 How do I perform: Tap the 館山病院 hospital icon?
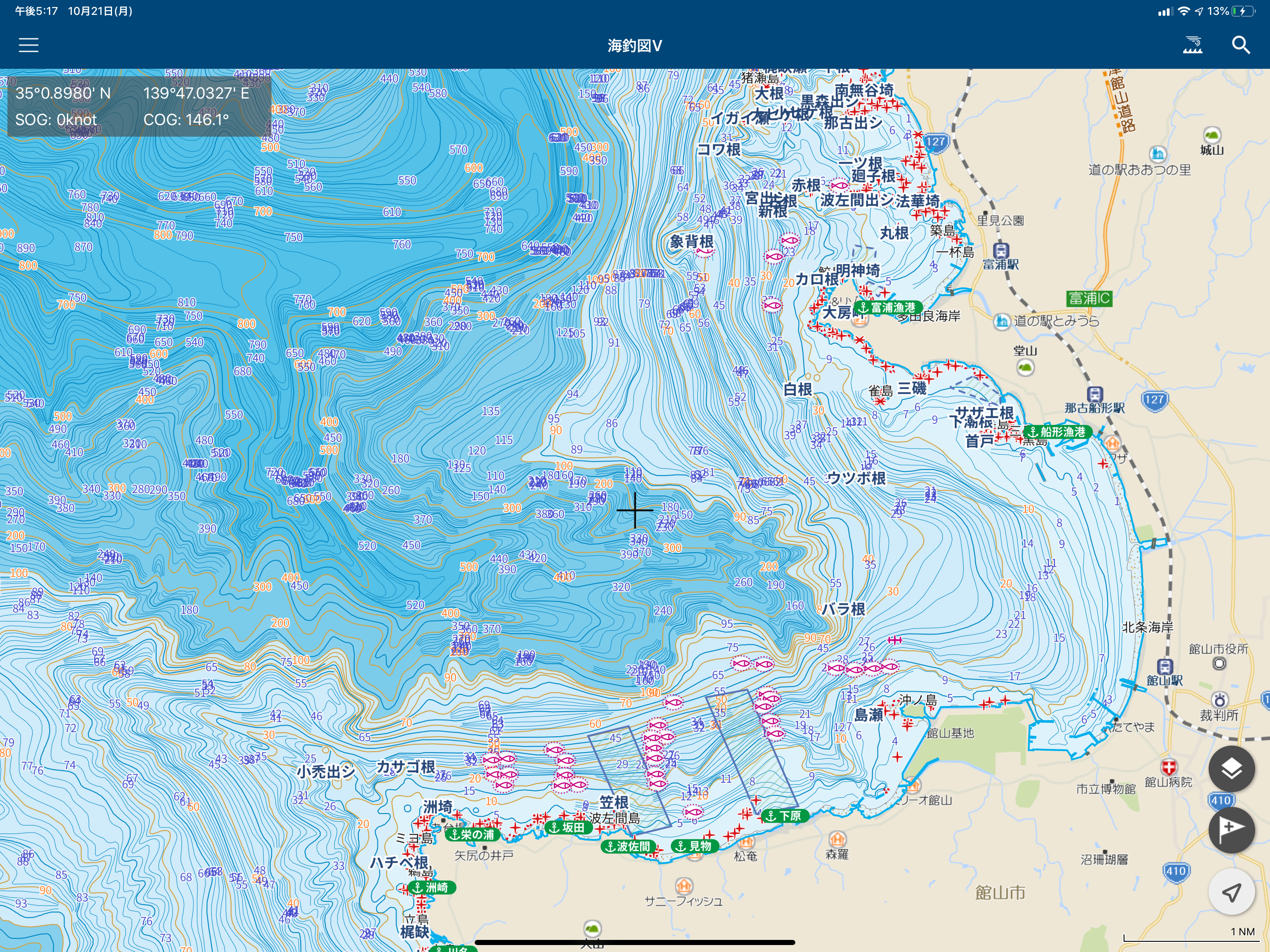tap(1169, 767)
